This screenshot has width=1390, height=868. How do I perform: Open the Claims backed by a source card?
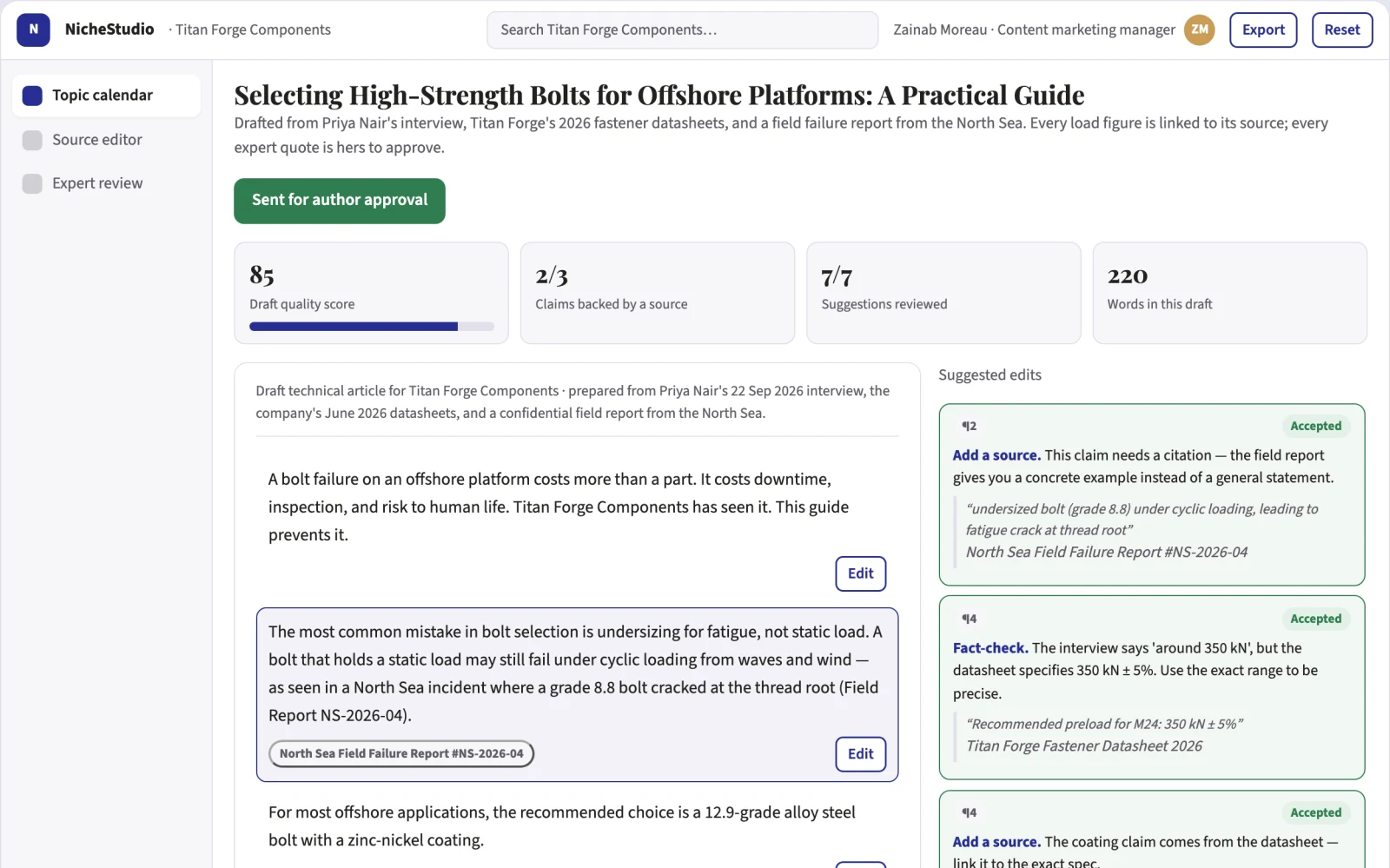point(658,293)
